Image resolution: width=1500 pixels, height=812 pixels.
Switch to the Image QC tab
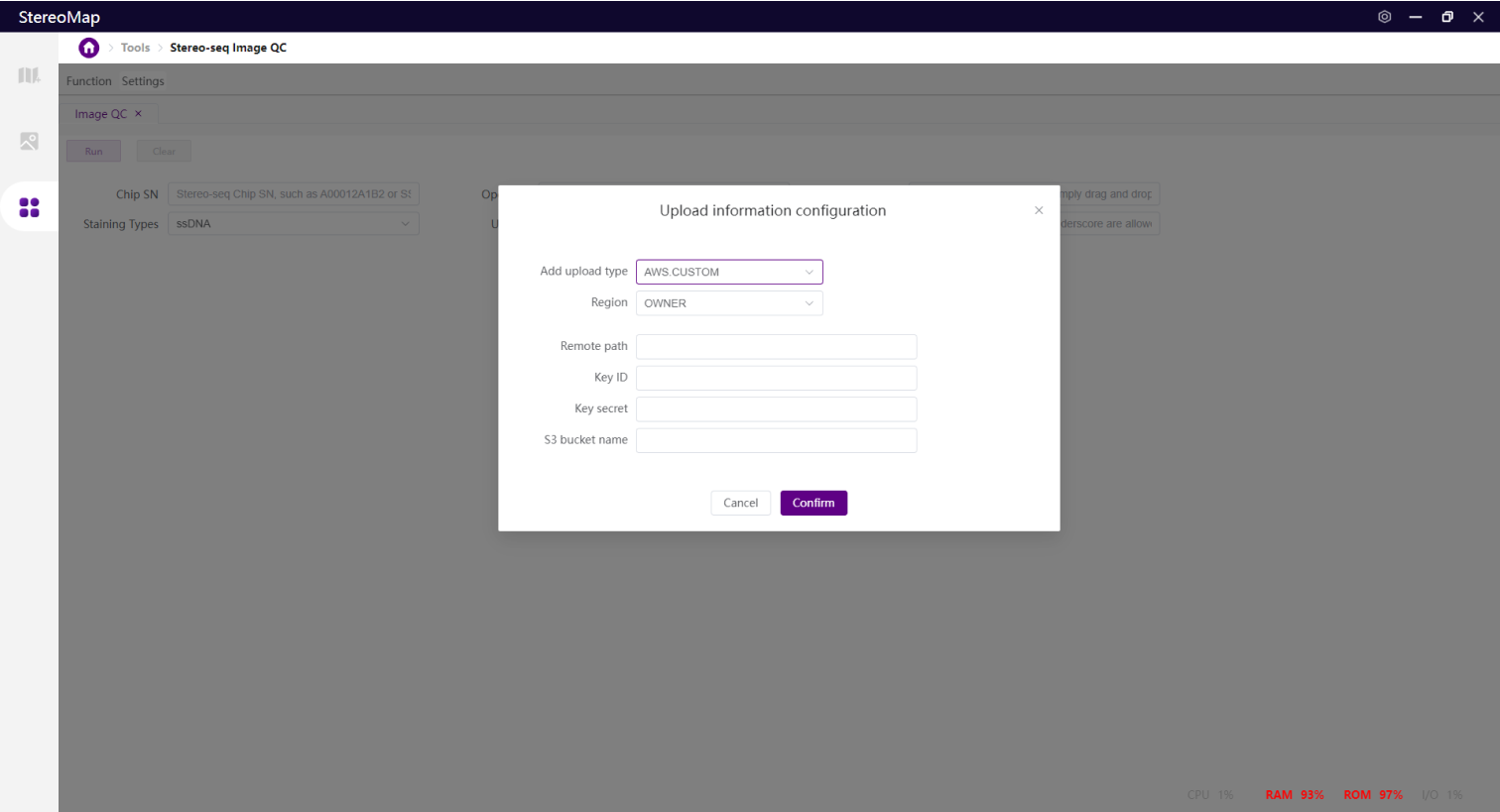coord(100,114)
